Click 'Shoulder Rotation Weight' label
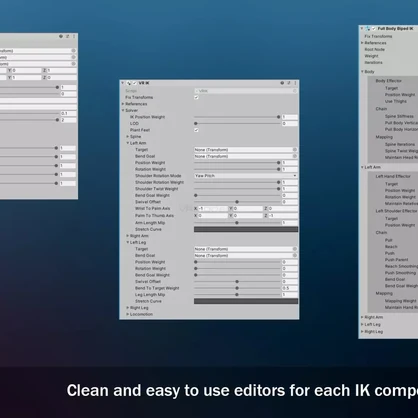 (159, 182)
